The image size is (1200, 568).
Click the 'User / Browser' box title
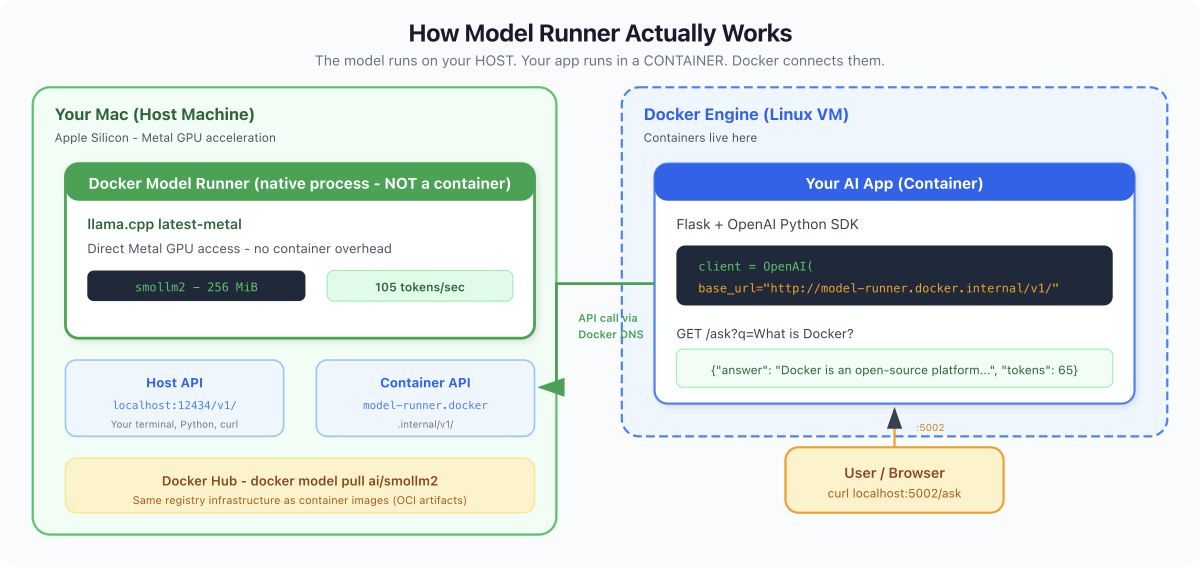tap(894, 473)
